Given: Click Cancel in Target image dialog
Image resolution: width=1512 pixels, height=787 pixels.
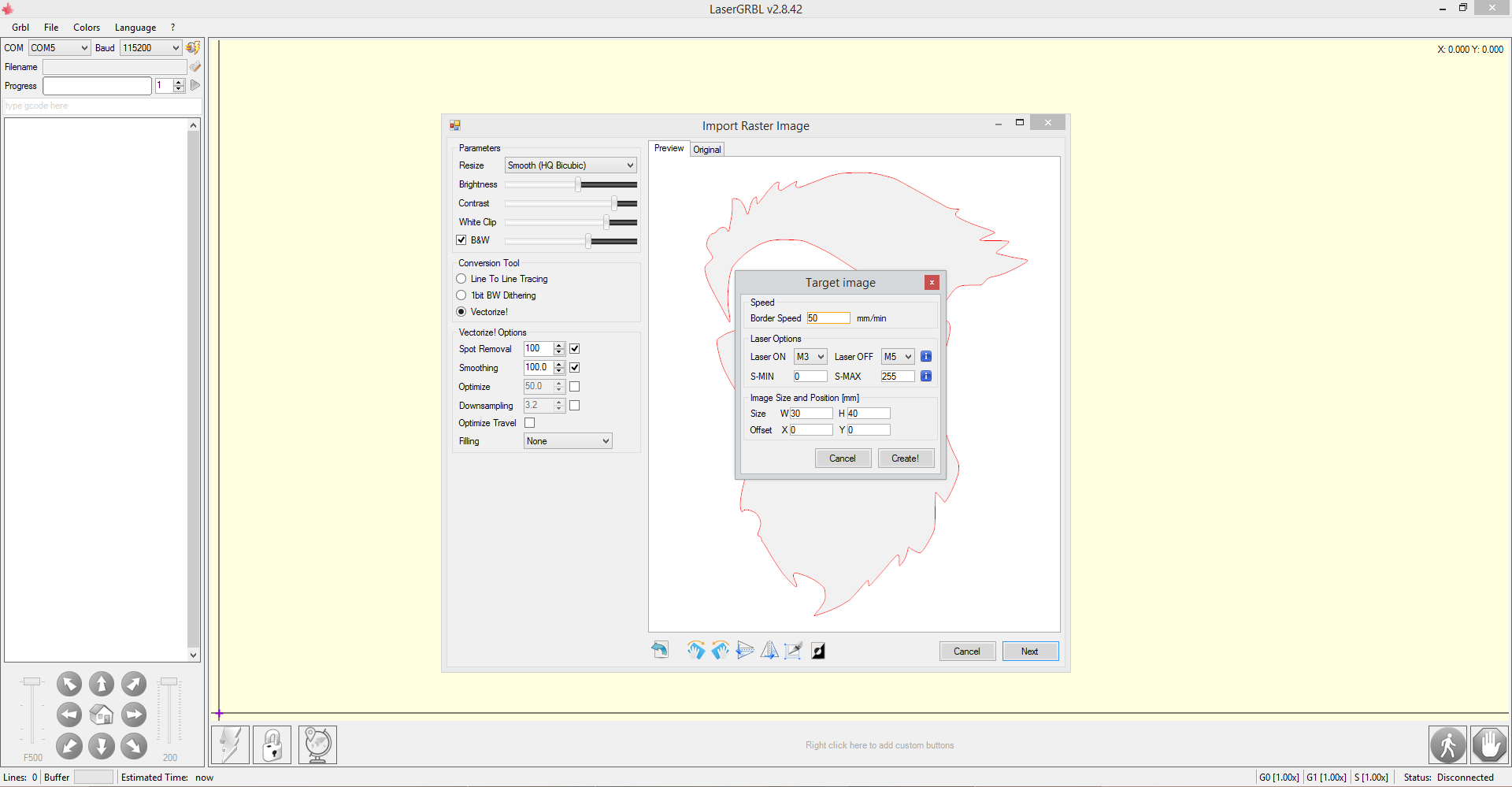Looking at the screenshot, I should point(843,458).
